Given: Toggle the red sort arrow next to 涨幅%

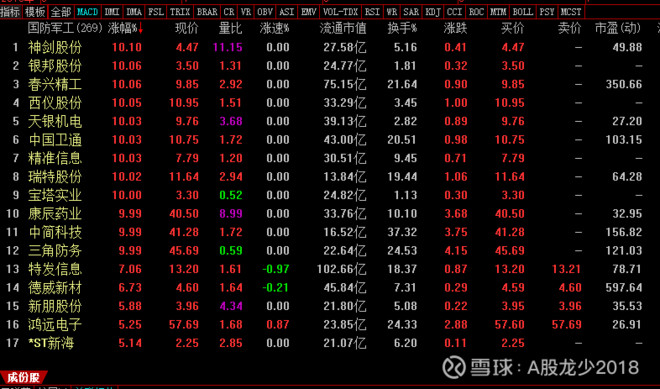Looking at the screenshot, I should coord(141,28).
